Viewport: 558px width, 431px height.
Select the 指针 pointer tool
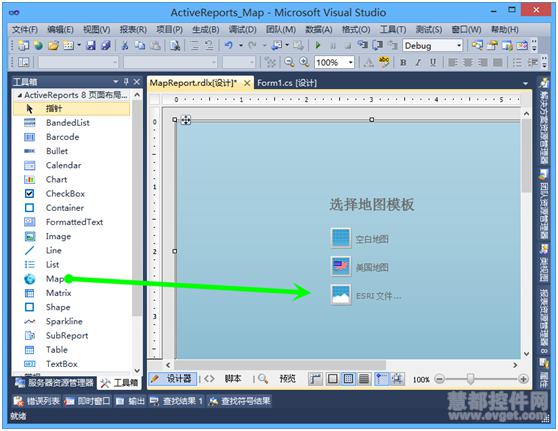(72, 109)
